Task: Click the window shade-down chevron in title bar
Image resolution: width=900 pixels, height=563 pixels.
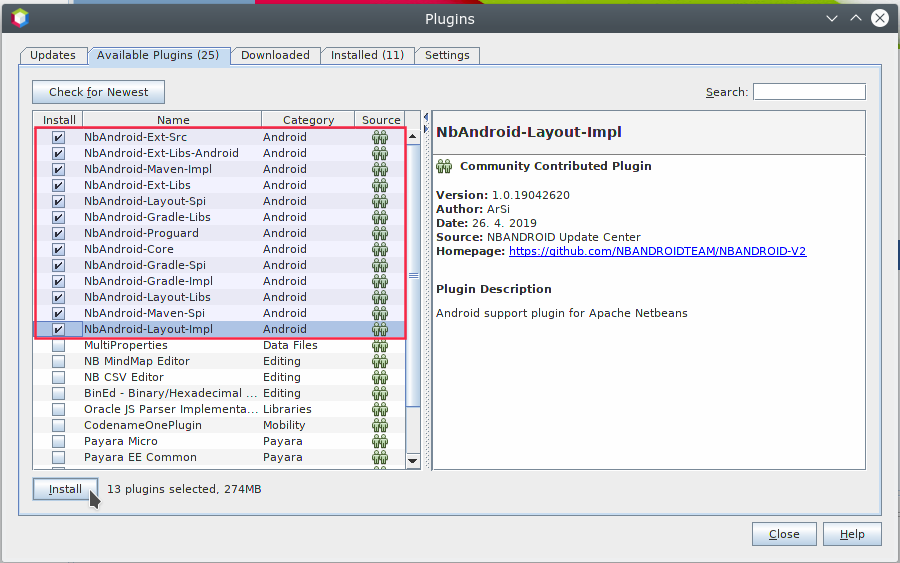Action: click(831, 18)
